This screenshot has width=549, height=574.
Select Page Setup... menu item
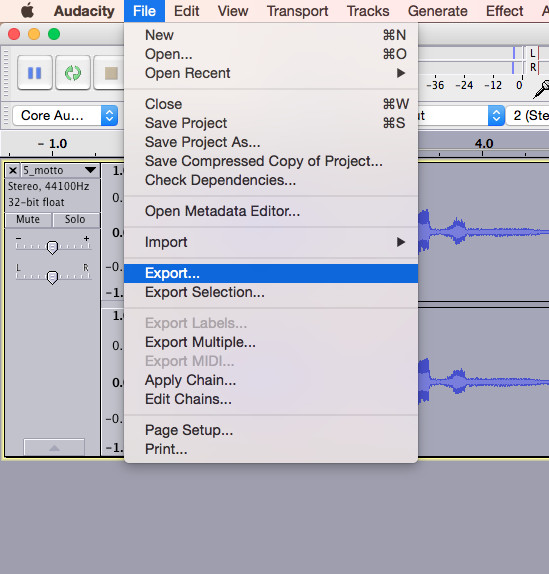pos(271,430)
